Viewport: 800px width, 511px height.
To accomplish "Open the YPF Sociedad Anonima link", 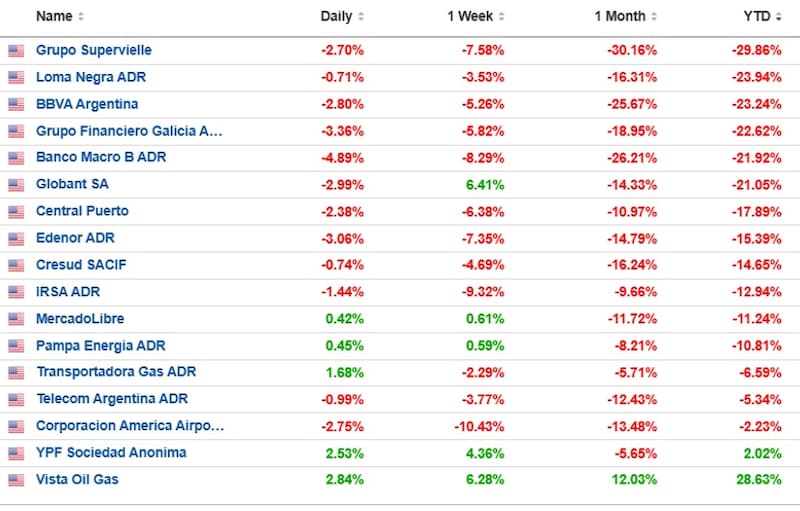I will click(111, 453).
